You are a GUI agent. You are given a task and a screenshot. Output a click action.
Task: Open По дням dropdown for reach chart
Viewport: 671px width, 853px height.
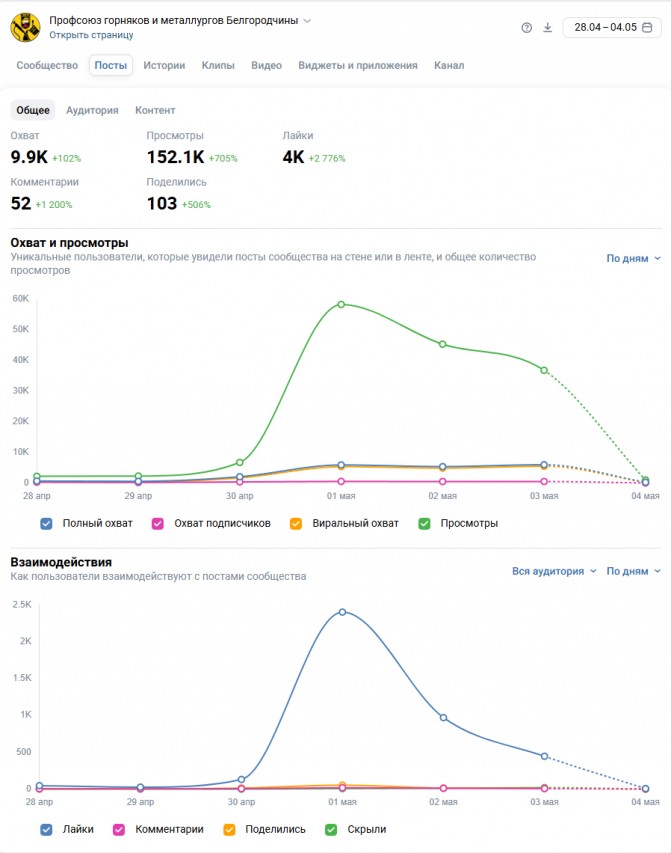pyautogui.click(x=633, y=258)
